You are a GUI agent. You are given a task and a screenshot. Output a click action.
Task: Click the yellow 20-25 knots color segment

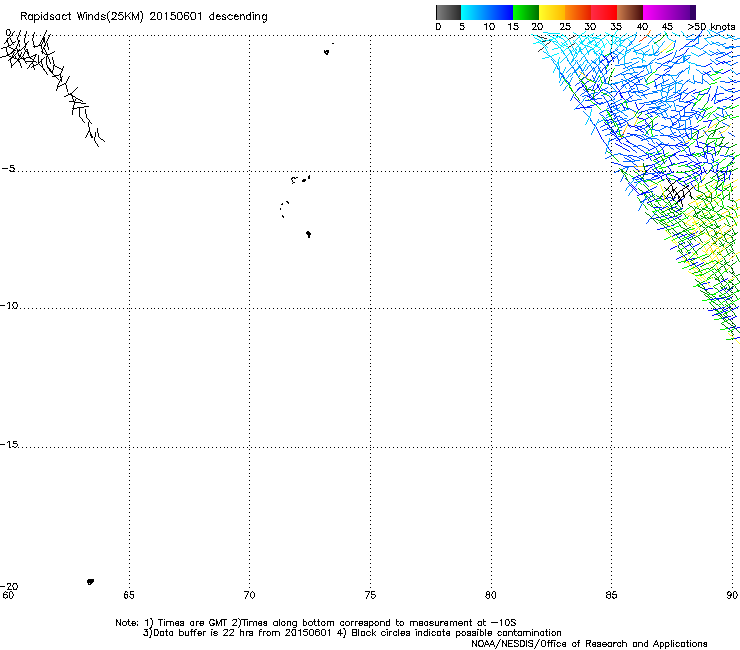pos(552,12)
